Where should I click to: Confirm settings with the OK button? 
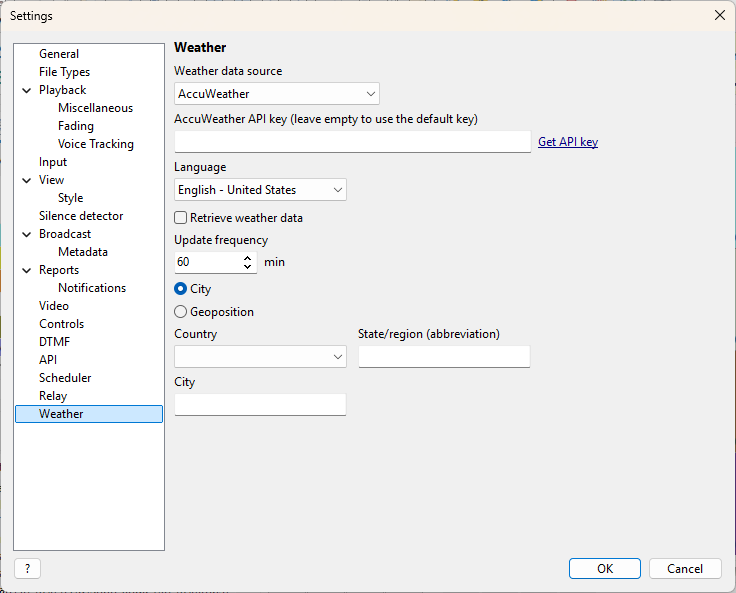tap(605, 569)
